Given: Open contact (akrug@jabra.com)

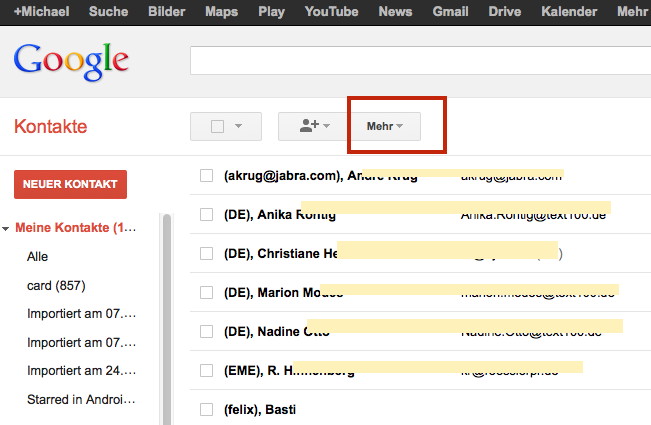Looking at the screenshot, I should [x=321, y=176].
